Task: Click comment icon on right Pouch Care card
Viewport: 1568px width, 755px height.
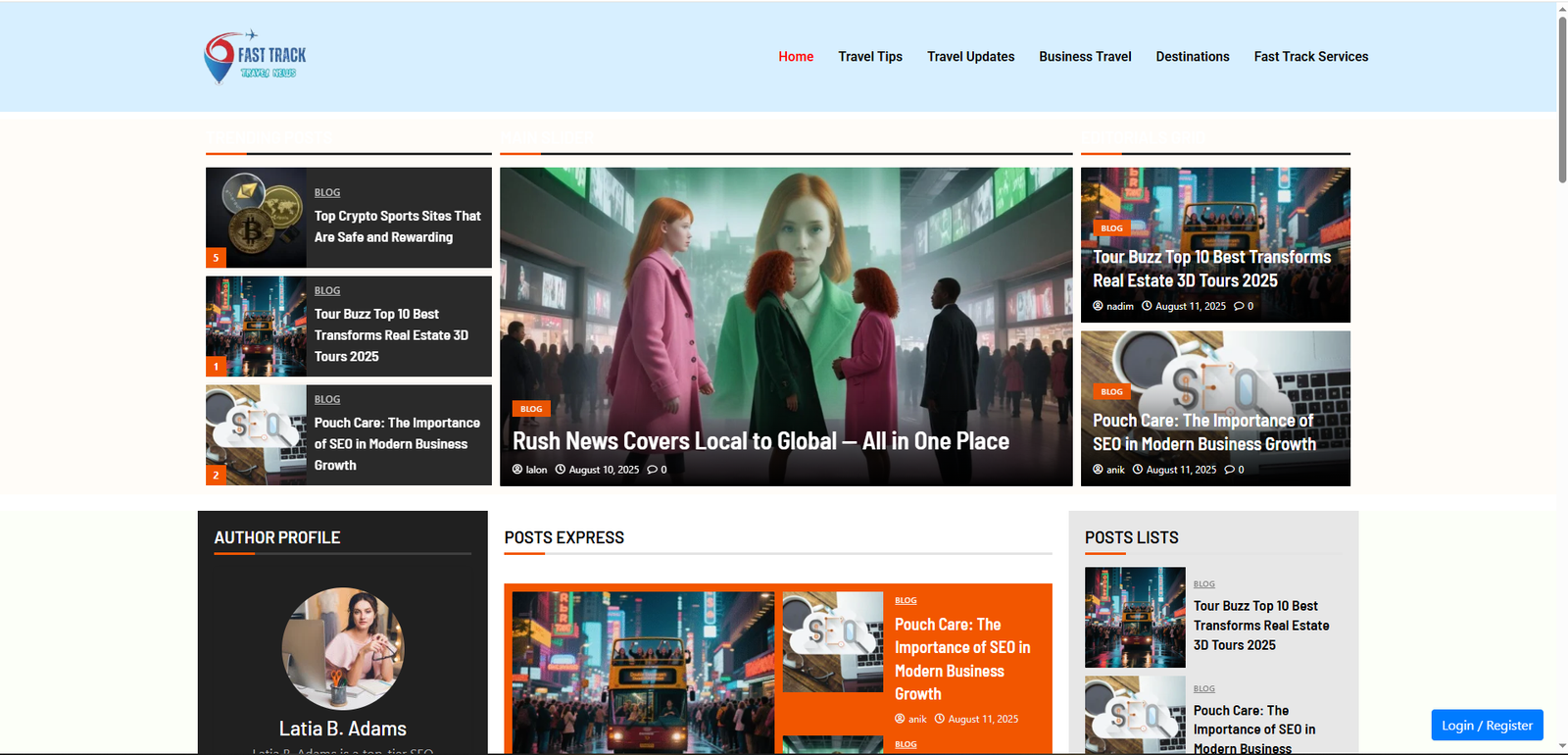Action: tap(1229, 470)
